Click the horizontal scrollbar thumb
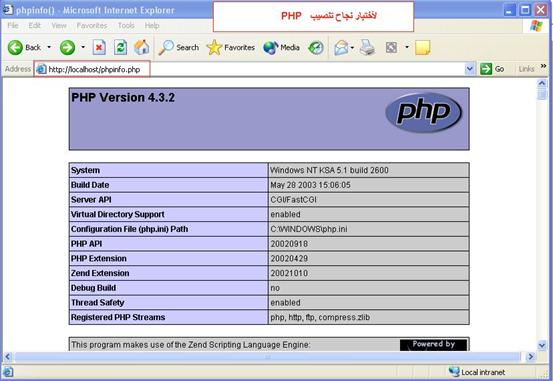The height and width of the screenshot is (381, 553). pos(267,357)
